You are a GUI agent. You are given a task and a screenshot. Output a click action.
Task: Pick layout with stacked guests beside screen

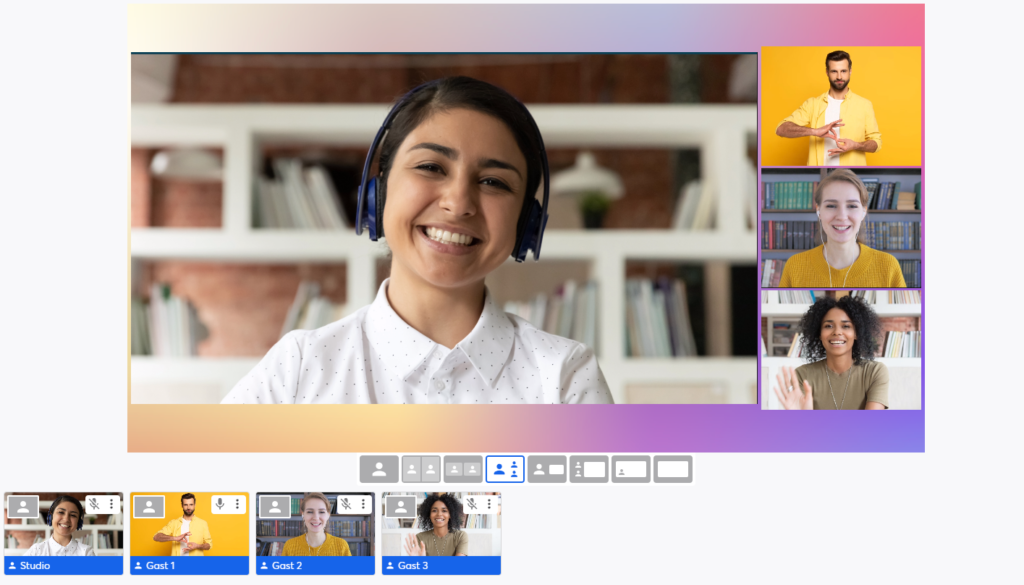click(x=589, y=469)
